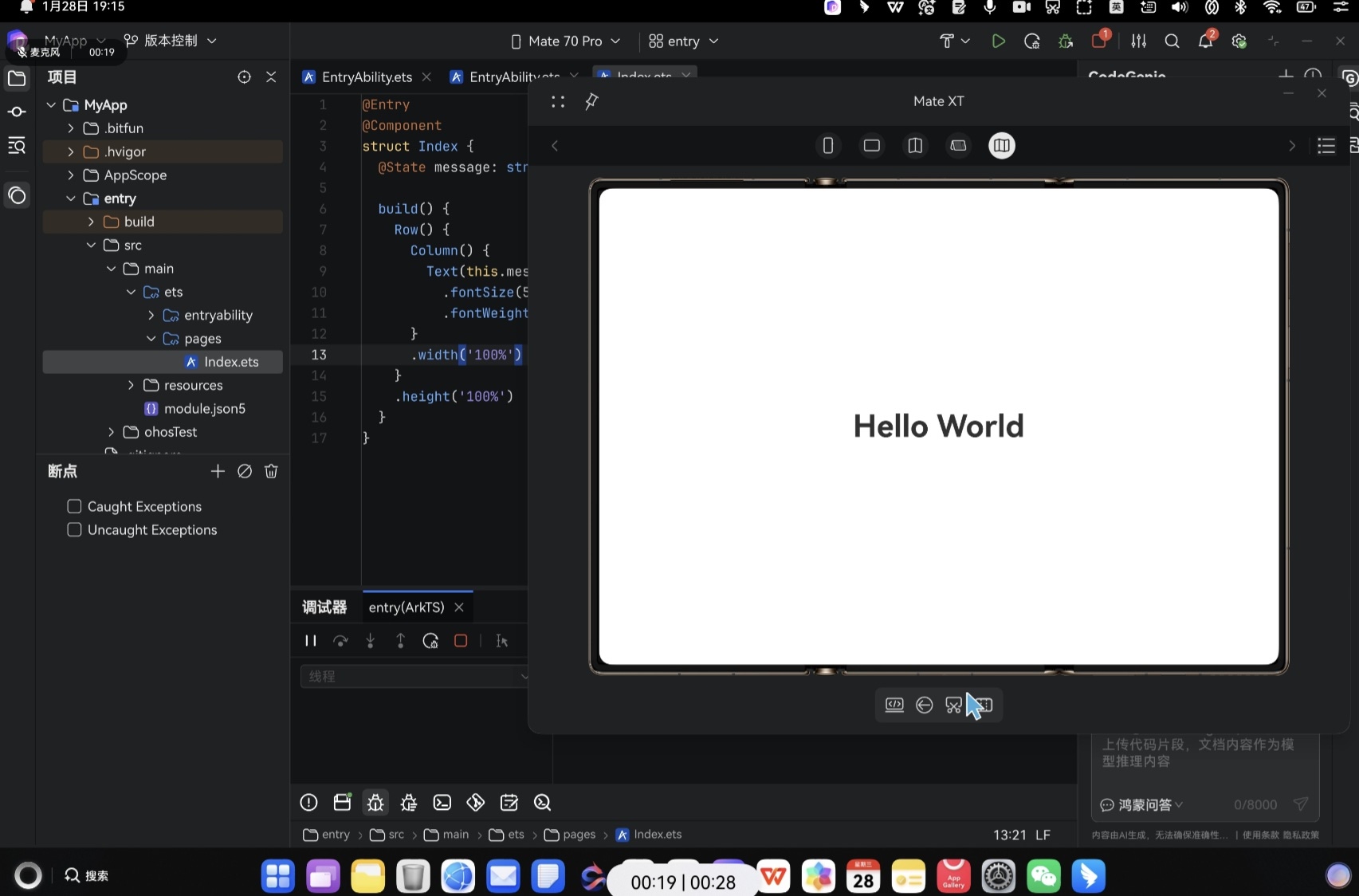Open the 线程 thread selector dropdown
1359x896 pixels.
click(414, 676)
